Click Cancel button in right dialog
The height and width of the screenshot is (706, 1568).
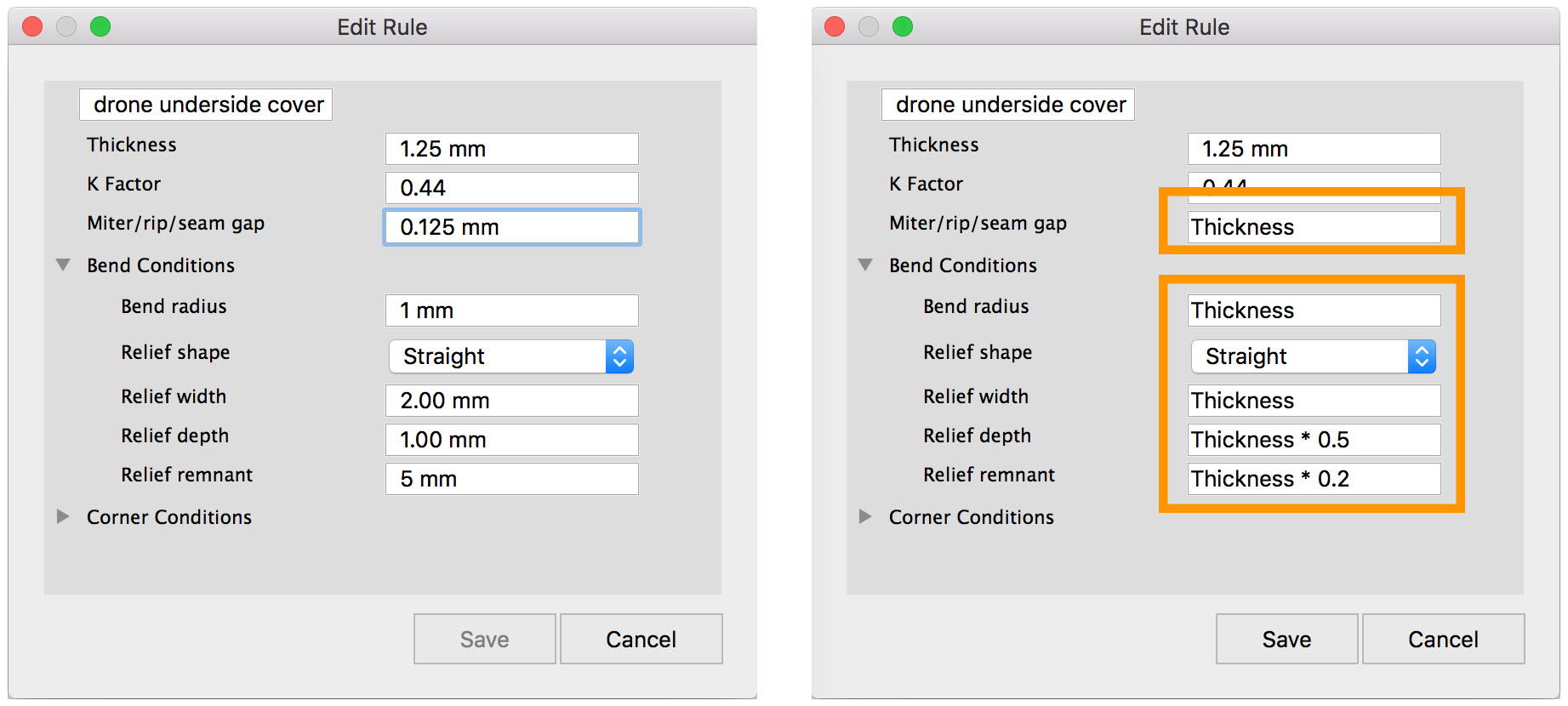coord(1443,639)
